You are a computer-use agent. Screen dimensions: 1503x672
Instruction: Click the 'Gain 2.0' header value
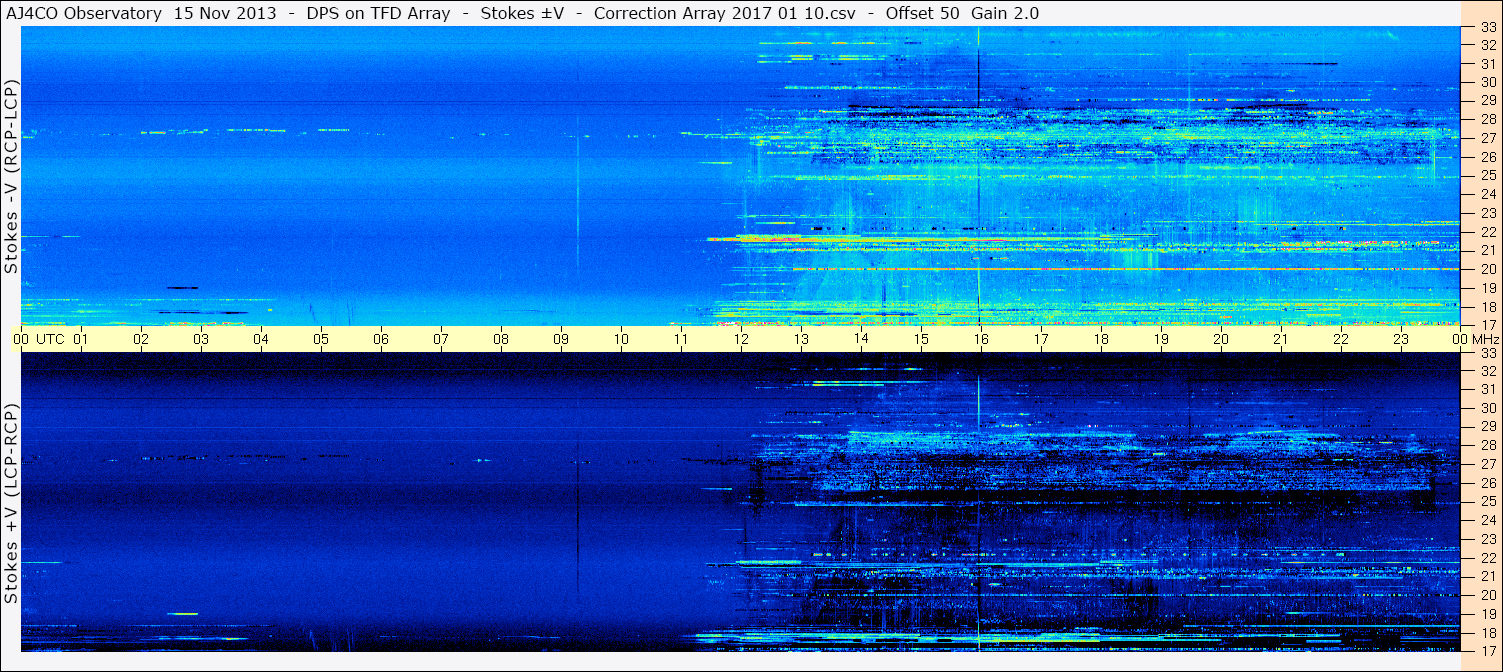point(1005,13)
